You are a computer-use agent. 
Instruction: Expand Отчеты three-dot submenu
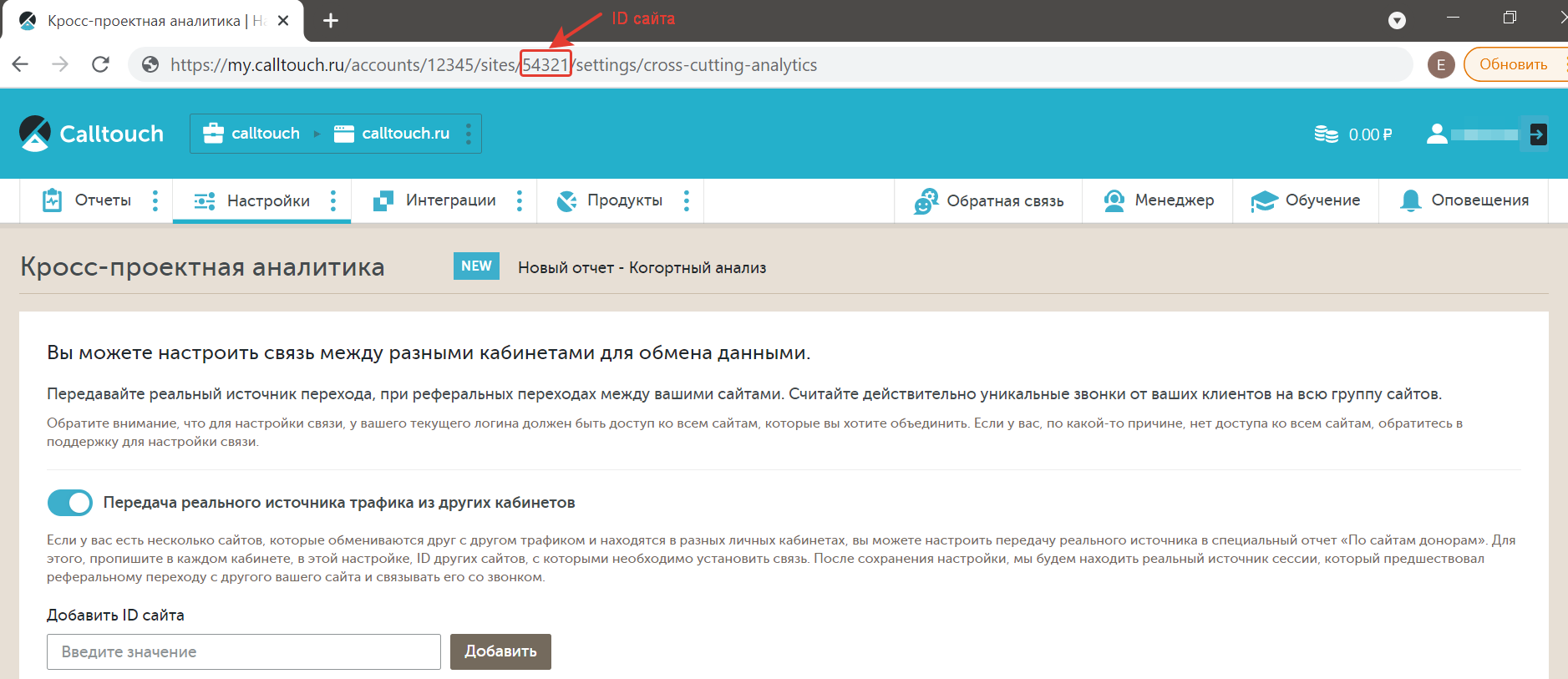click(x=155, y=200)
